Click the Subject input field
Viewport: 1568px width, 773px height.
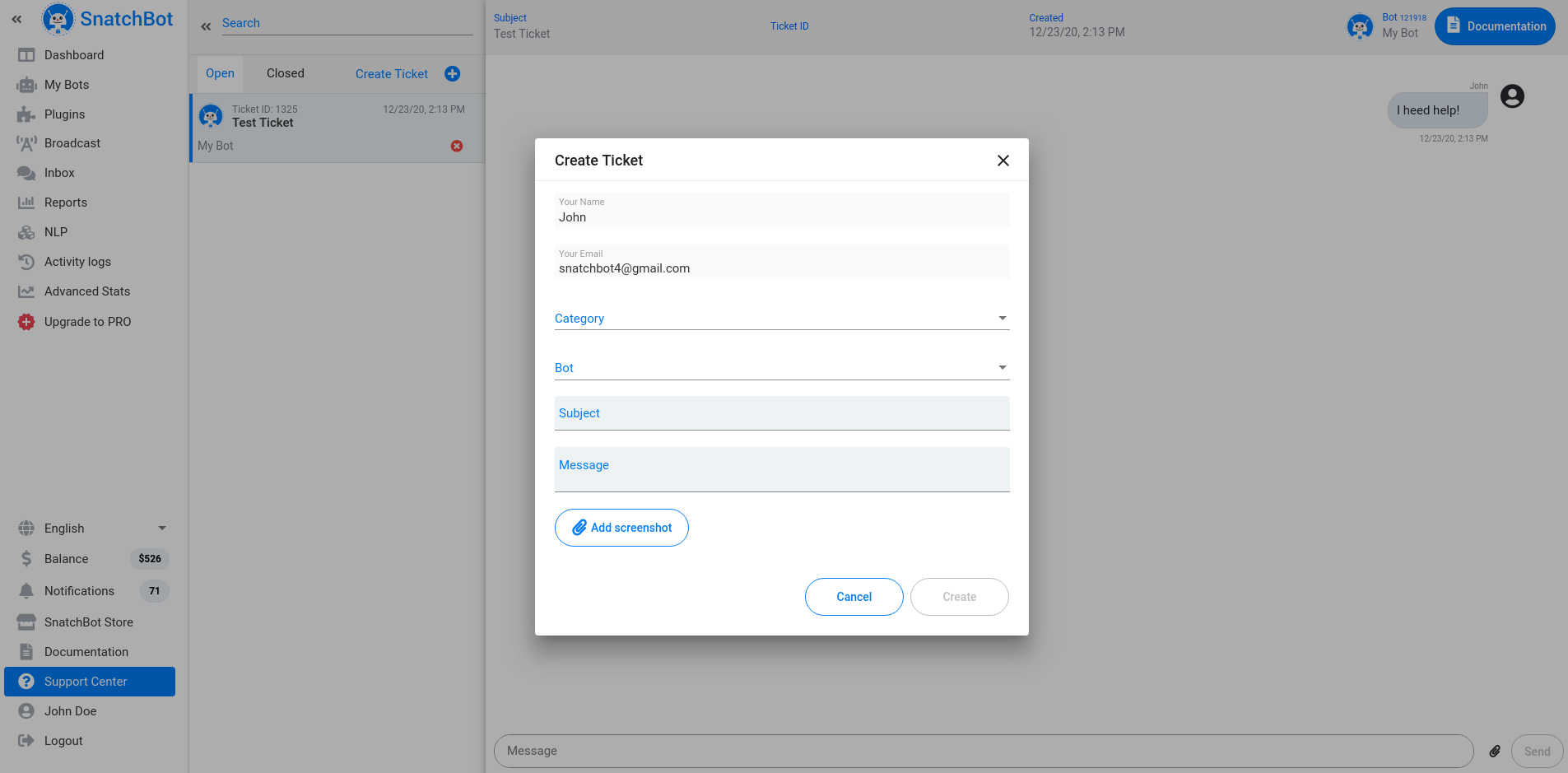pos(782,413)
